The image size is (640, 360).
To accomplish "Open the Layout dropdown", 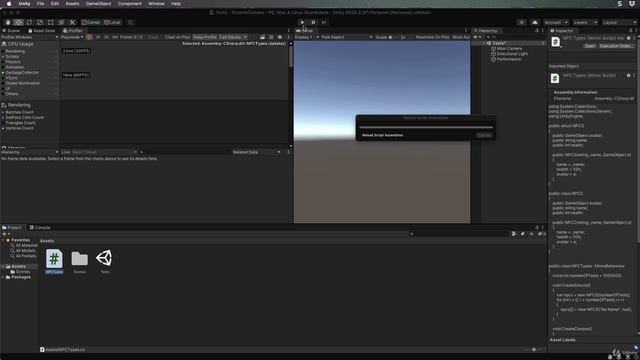I will click(x=619, y=22).
